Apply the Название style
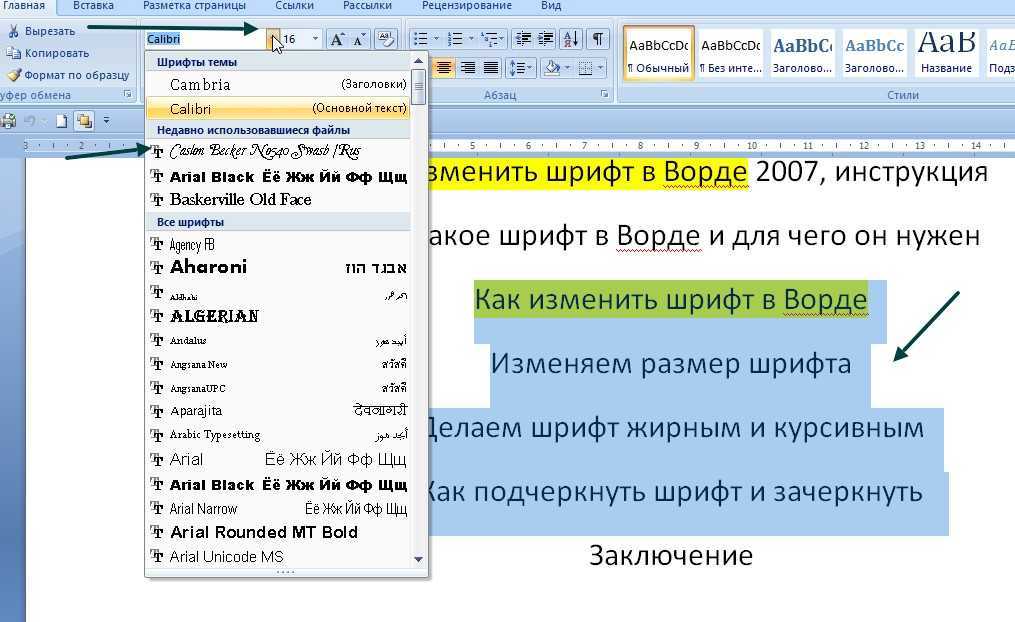 946,53
